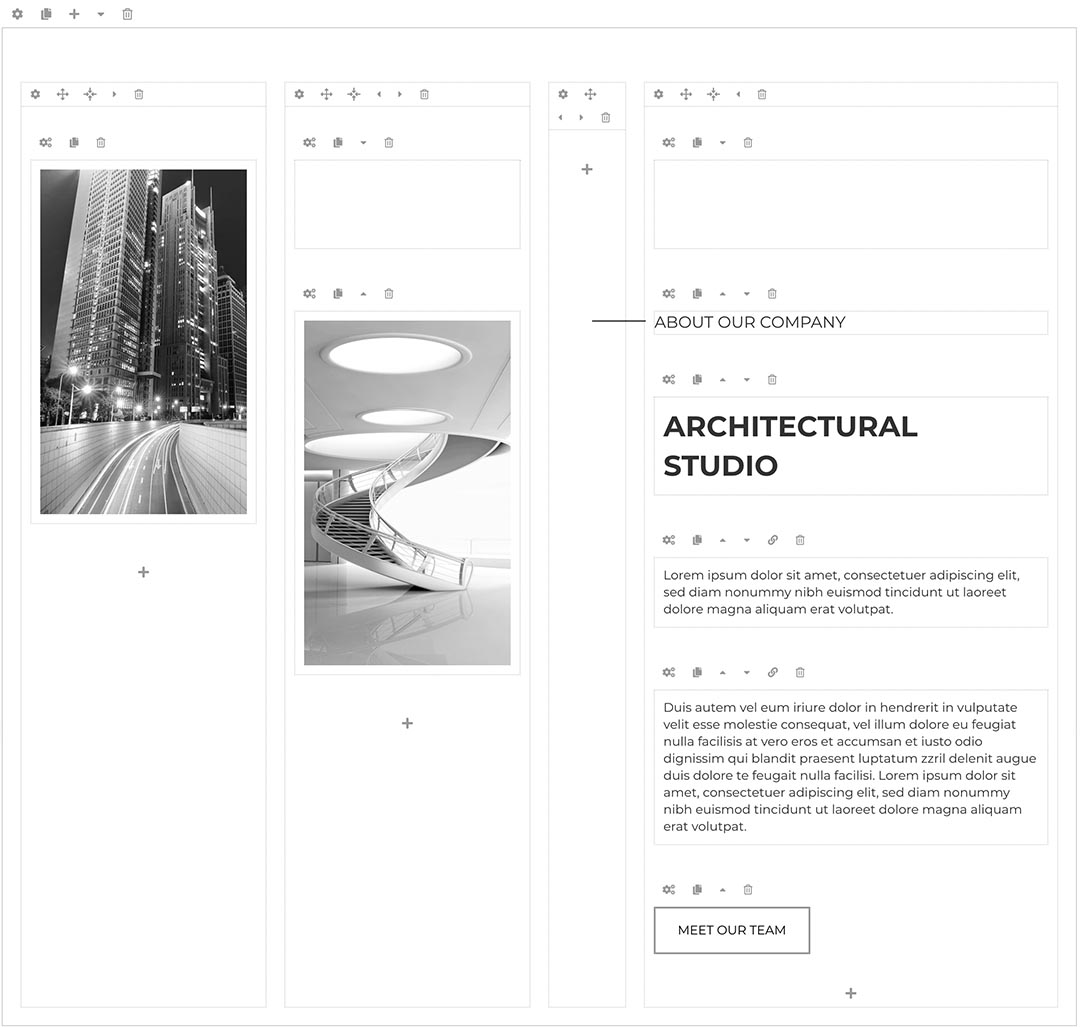Delete the MEET OUR TEAM button widget
The image size is (1080, 1027).
(x=747, y=889)
